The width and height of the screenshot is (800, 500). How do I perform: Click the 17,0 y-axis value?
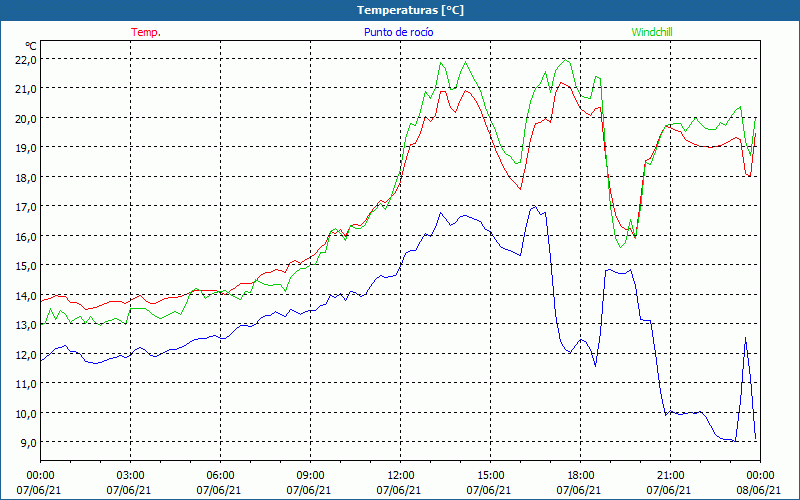pyautogui.click(x=27, y=207)
